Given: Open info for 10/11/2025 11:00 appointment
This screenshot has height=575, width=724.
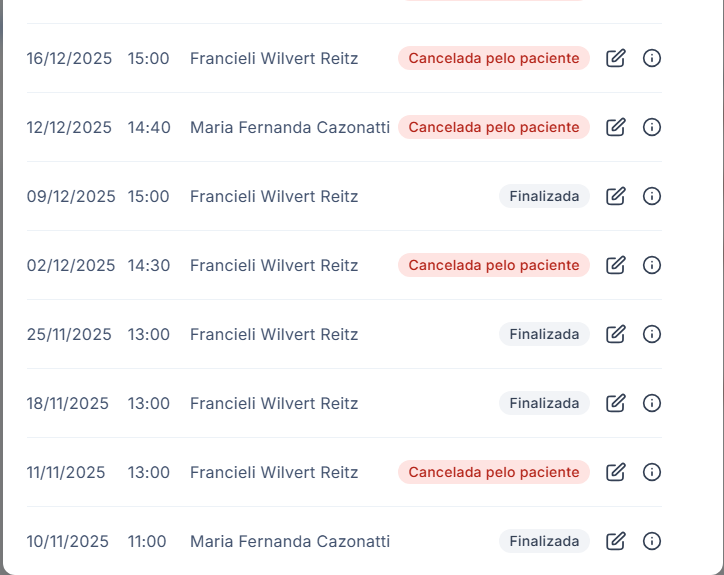Looking at the screenshot, I should point(652,541).
